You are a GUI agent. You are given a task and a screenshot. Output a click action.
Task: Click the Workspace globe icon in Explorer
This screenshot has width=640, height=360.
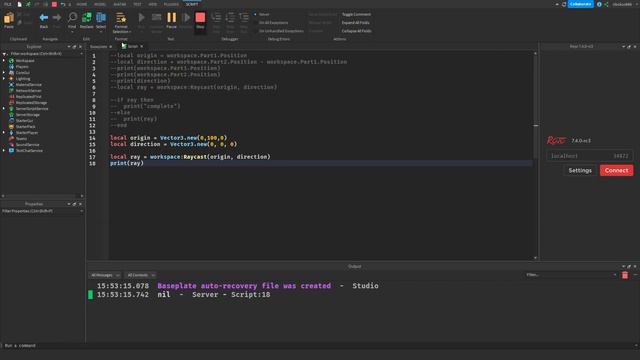(x=11, y=60)
